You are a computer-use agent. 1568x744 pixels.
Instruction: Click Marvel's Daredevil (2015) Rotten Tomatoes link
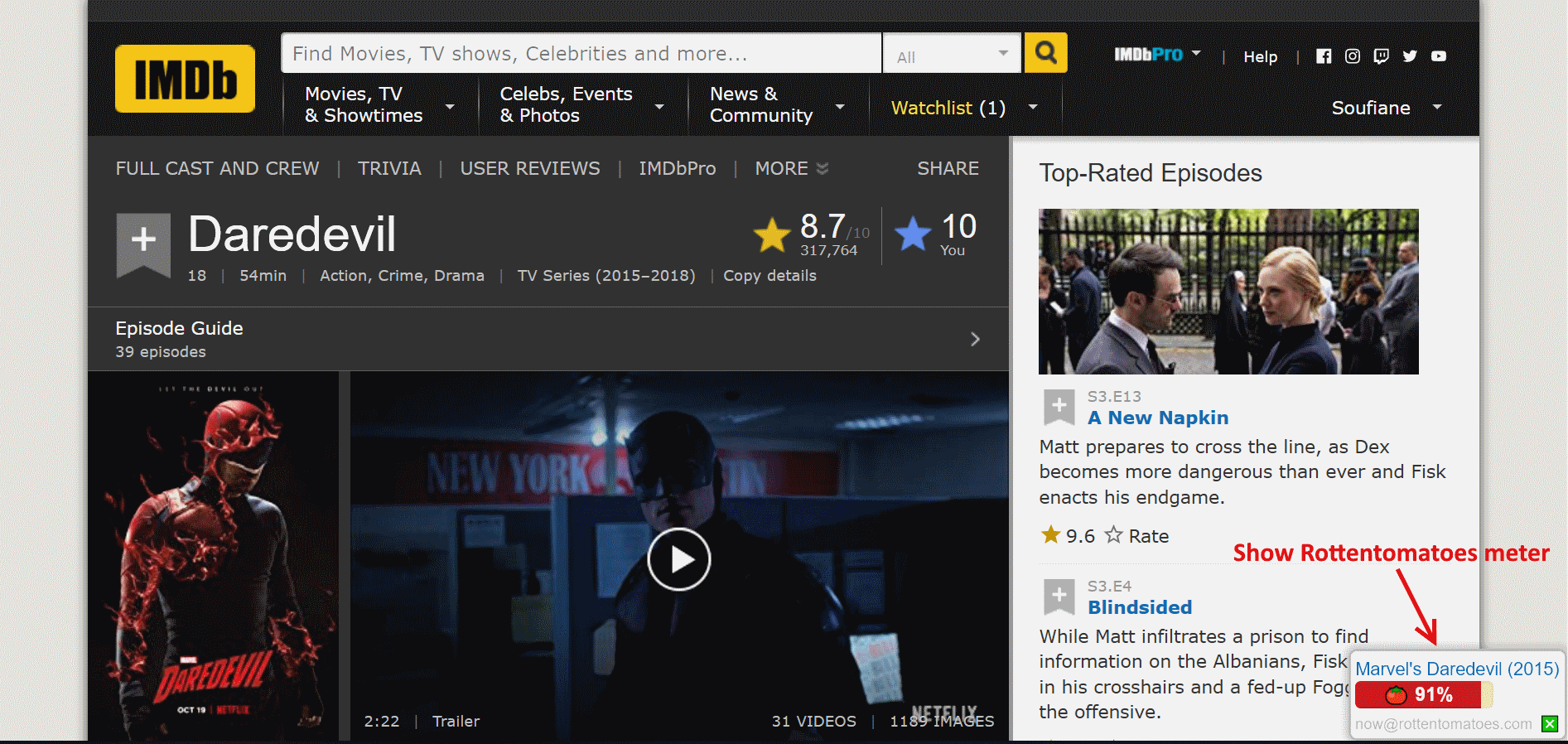[x=1457, y=669]
